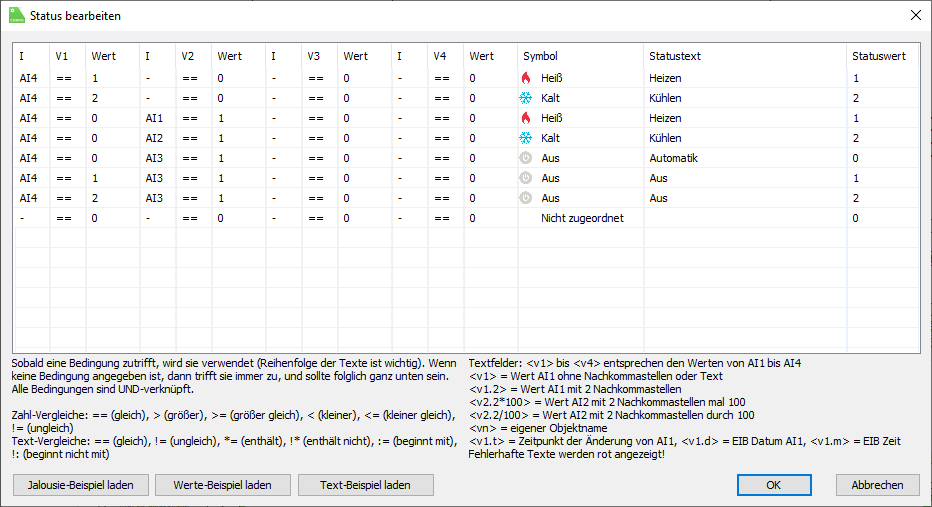The height and width of the screenshot is (507, 932).
Task: Click the snowflake icon in the Kalt row with Wert 2
Action: 525,98
